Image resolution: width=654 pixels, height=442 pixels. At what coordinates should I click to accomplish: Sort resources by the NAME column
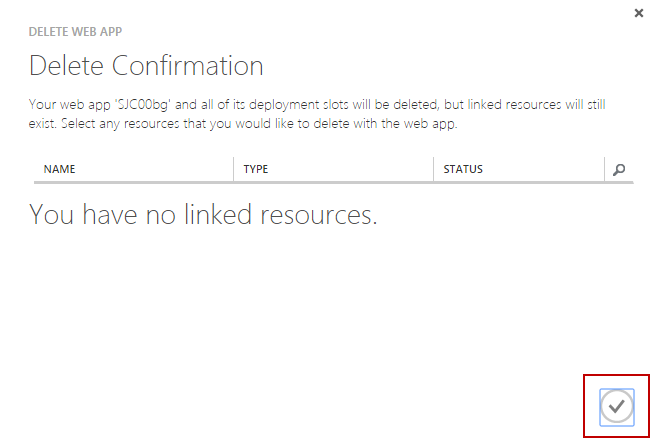(x=60, y=170)
